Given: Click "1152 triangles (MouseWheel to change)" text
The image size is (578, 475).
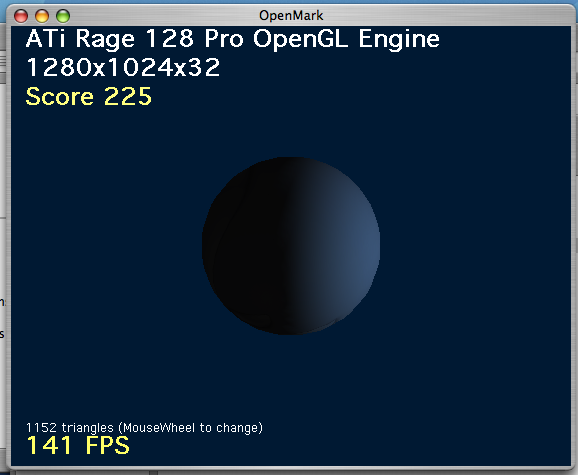Looking at the screenshot, I should tap(144, 428).
